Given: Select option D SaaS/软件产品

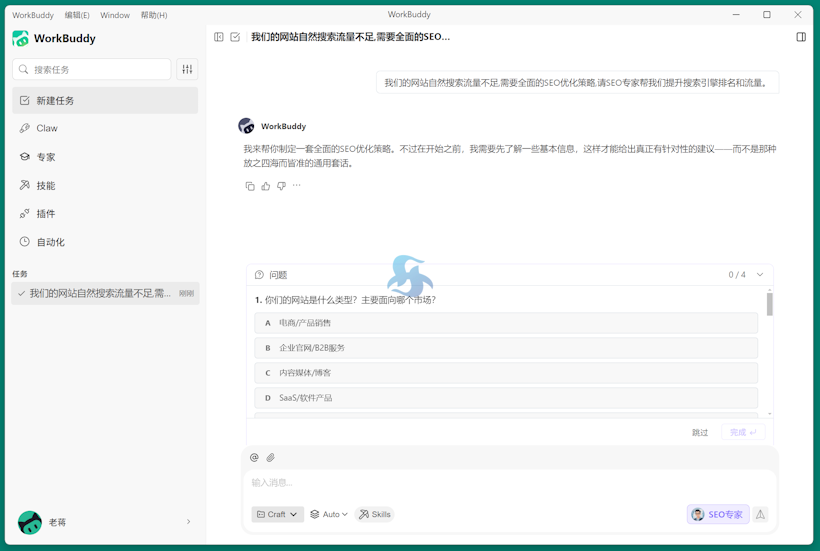Looking at the screenshot, I should click(x=506, y=398).
